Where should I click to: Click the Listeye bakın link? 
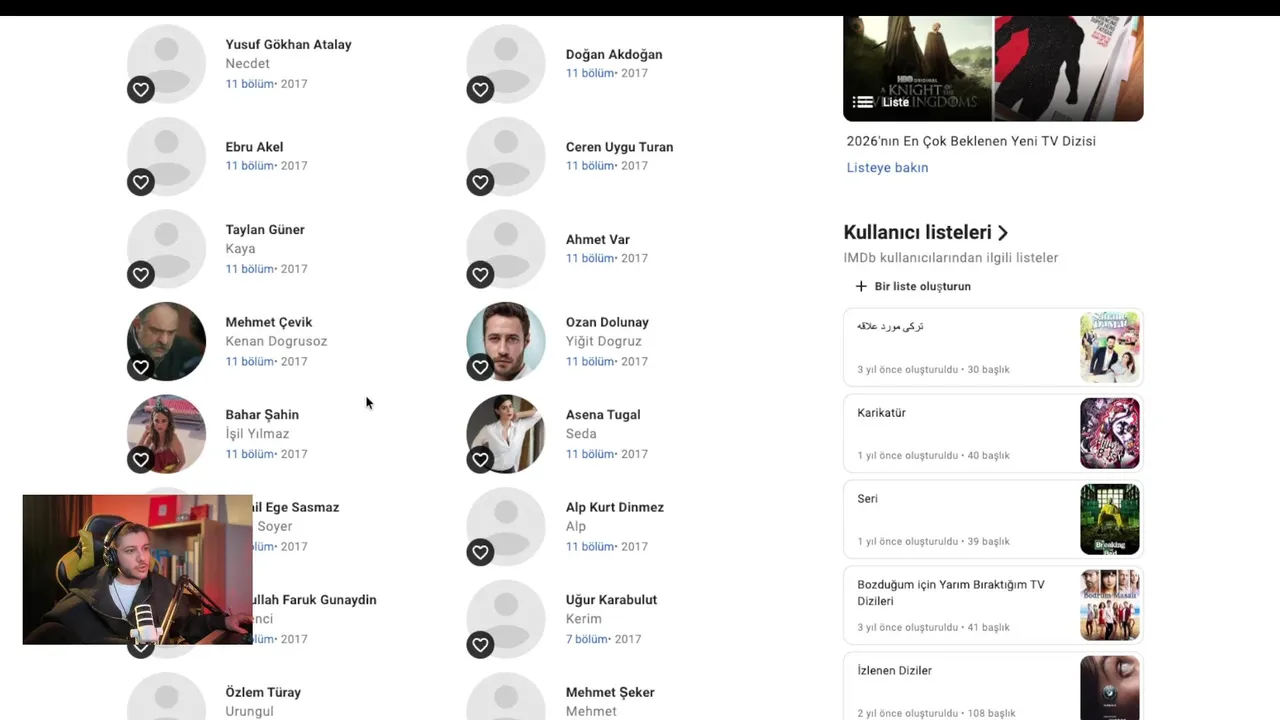(x=887, y=168)
